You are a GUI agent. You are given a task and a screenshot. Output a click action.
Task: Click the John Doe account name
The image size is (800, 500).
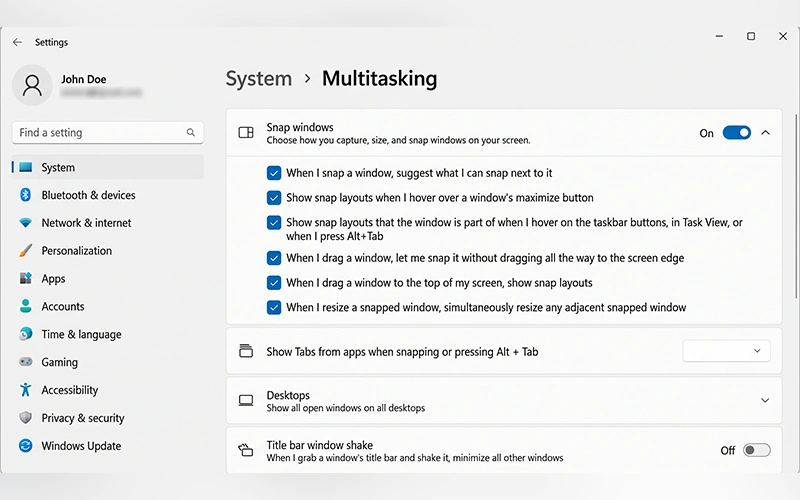point(84,79)
